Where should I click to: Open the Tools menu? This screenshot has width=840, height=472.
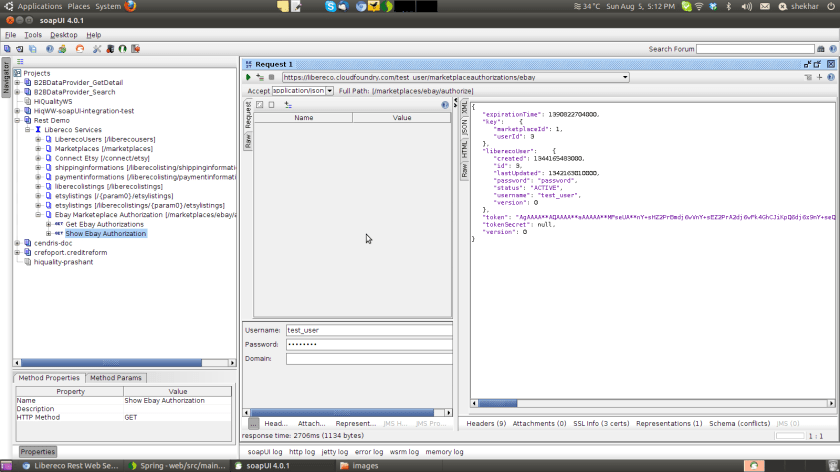click(x=33, y=34)
